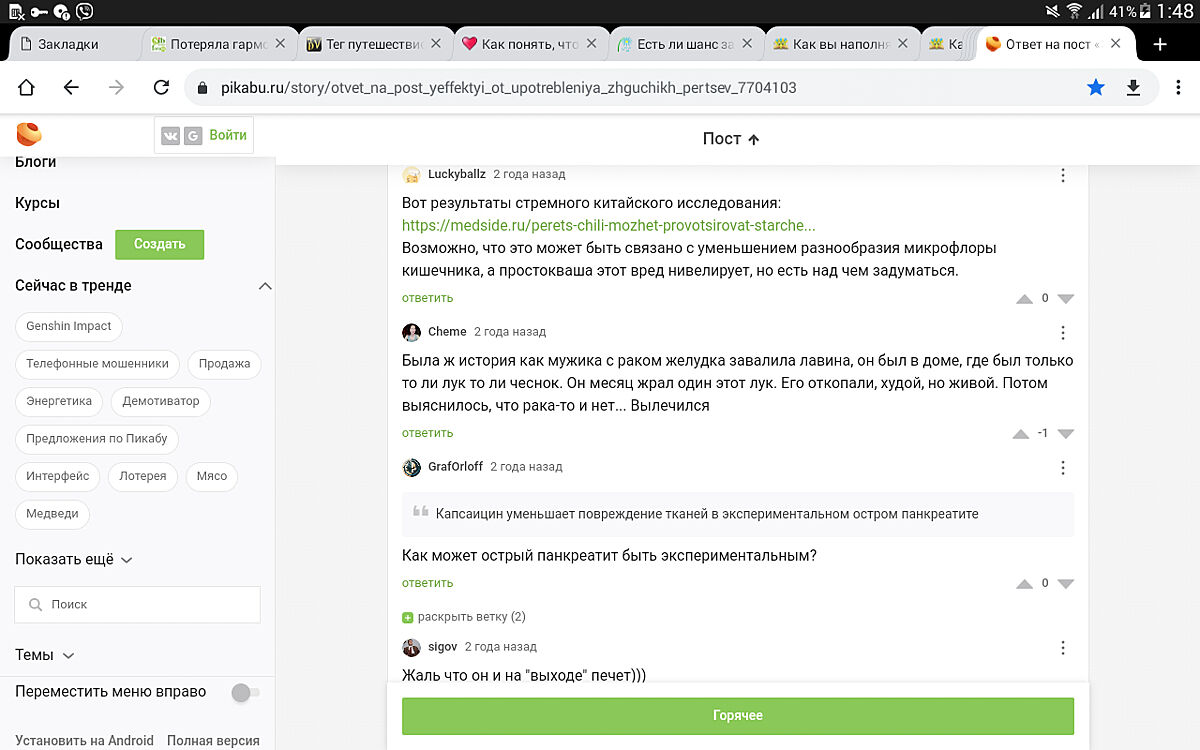
Task: Toggle "Переместить меню вправо" switch
Action: [245, 692]
